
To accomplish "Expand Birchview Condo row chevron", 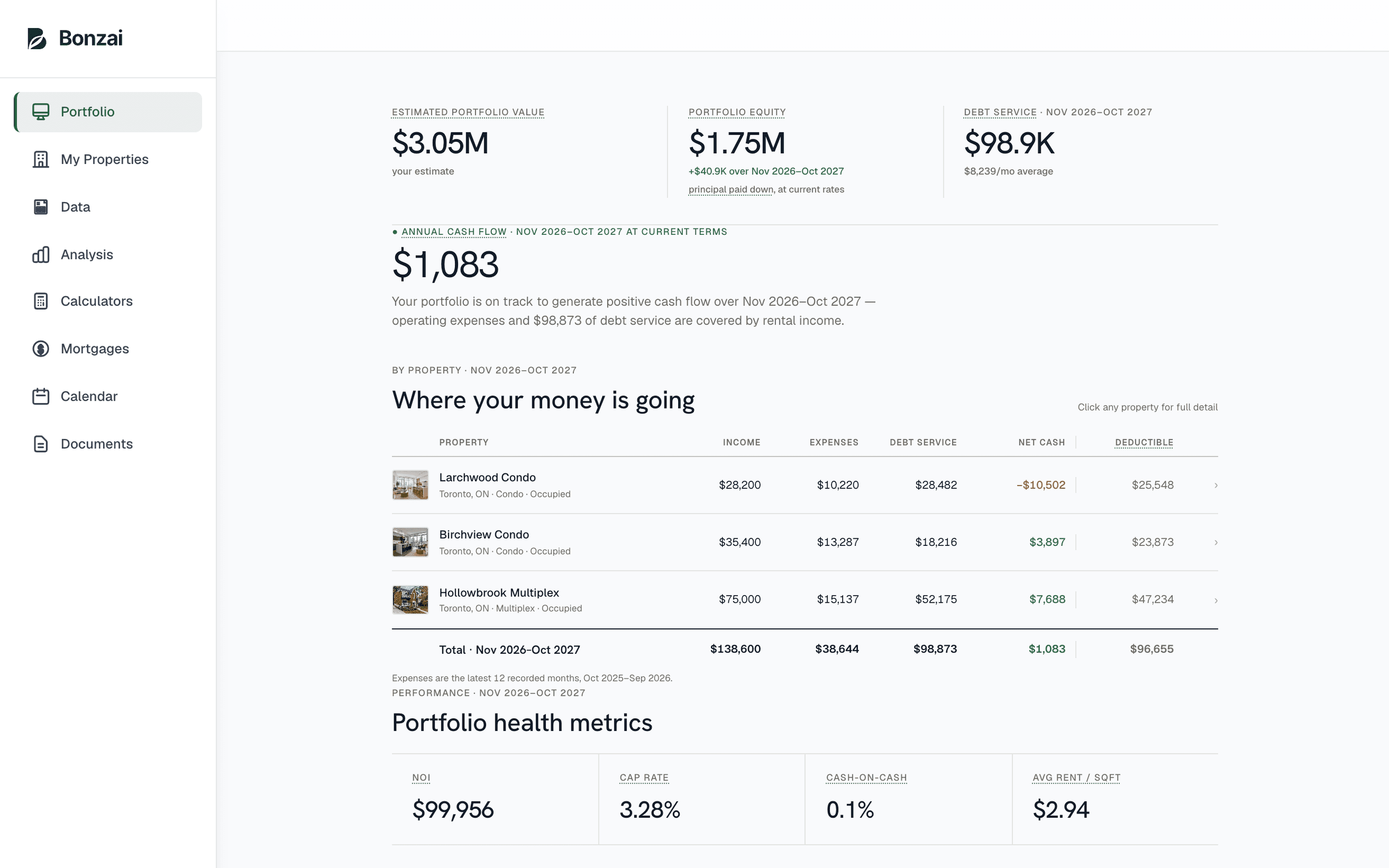I will click(x=1216, y=542).
